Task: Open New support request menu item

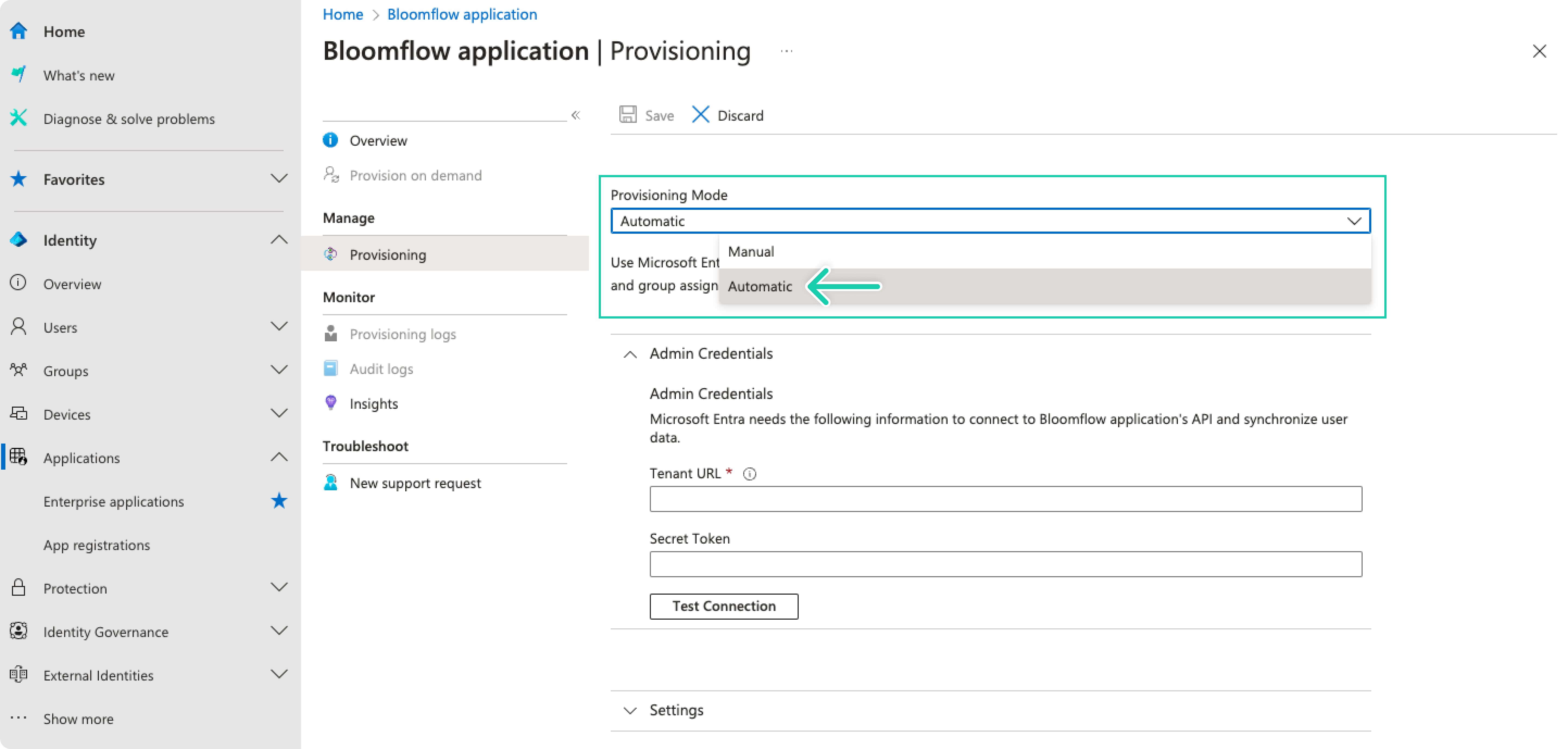Action: (x=415, y=483)
